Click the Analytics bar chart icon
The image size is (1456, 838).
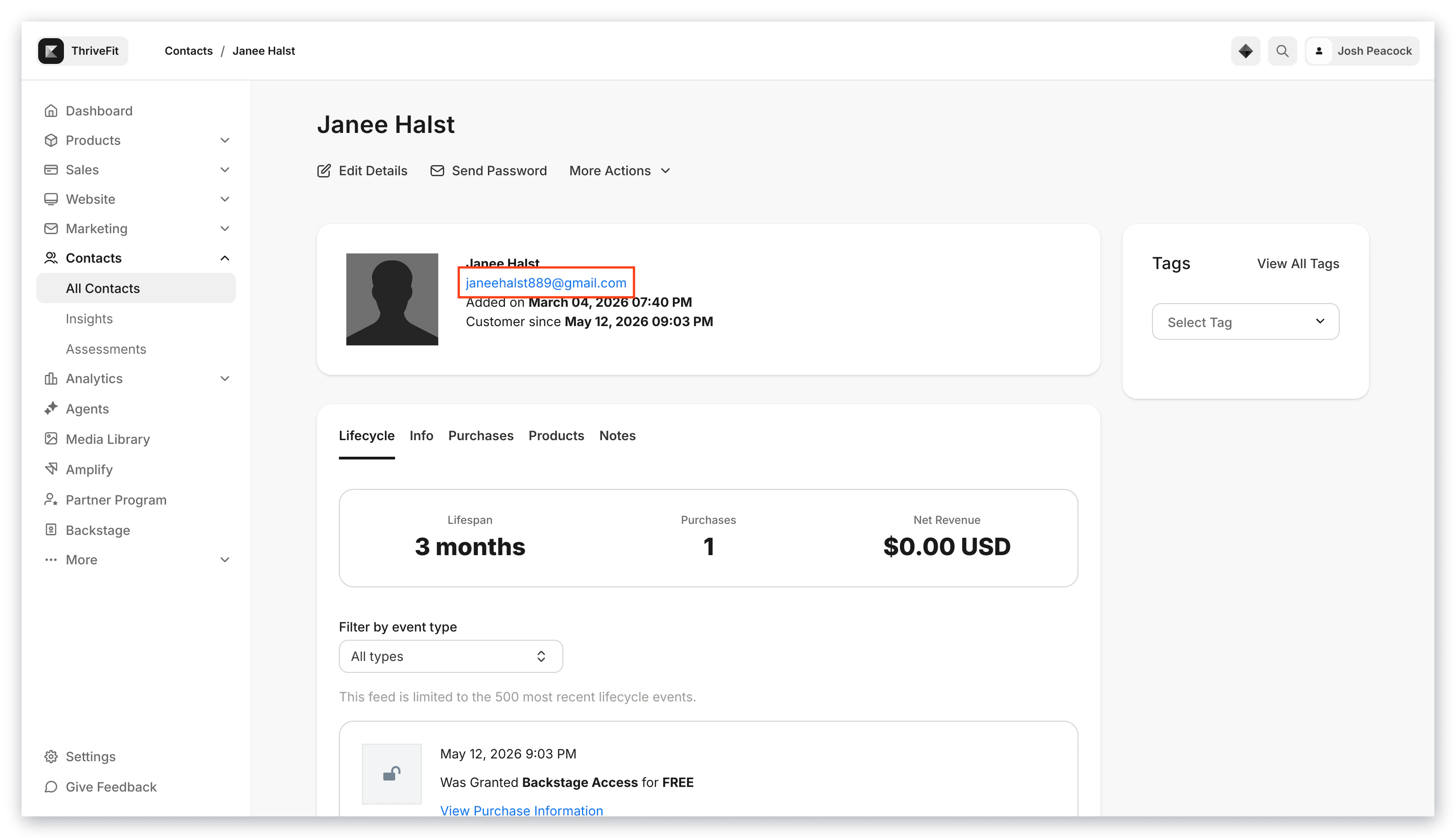point(51,378)
